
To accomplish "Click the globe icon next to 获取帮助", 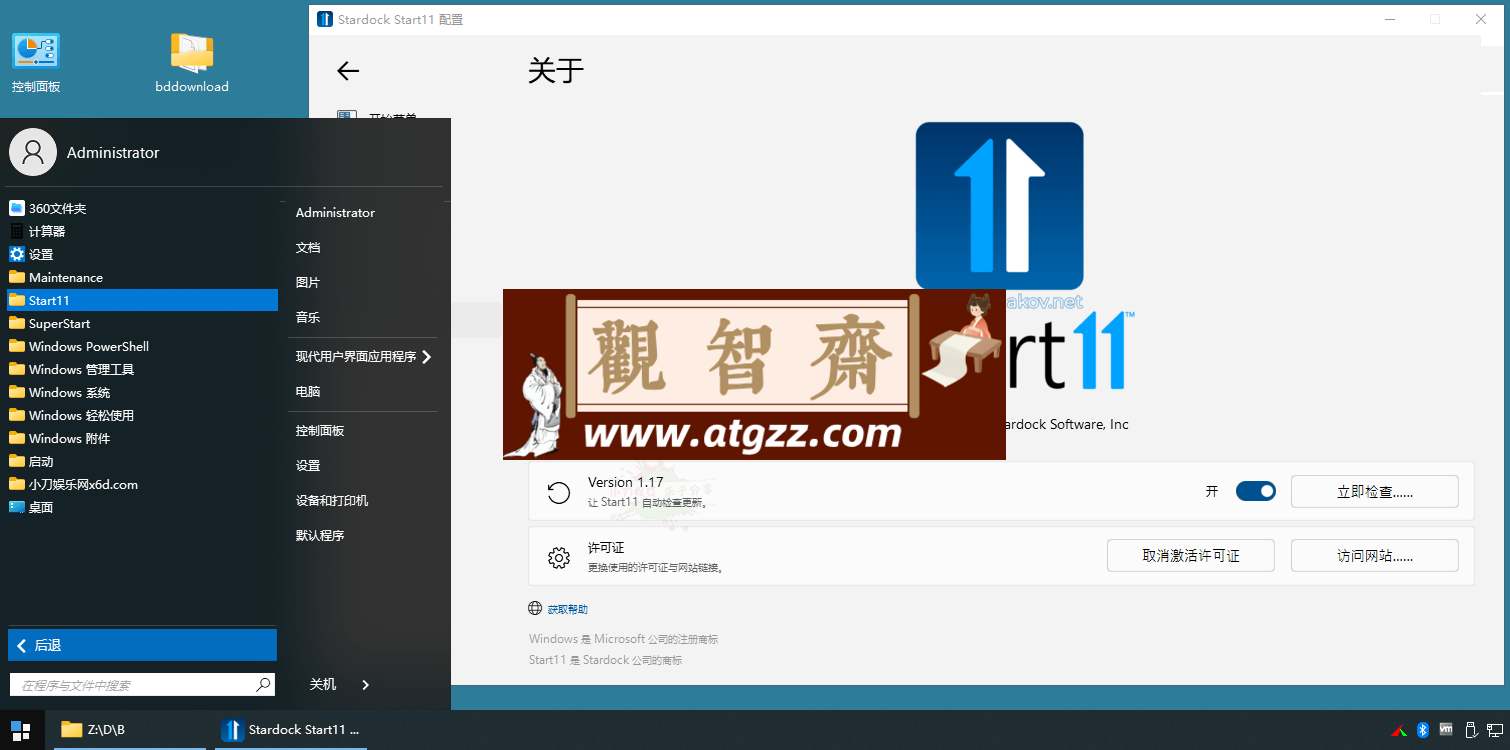I will (536, 608).
